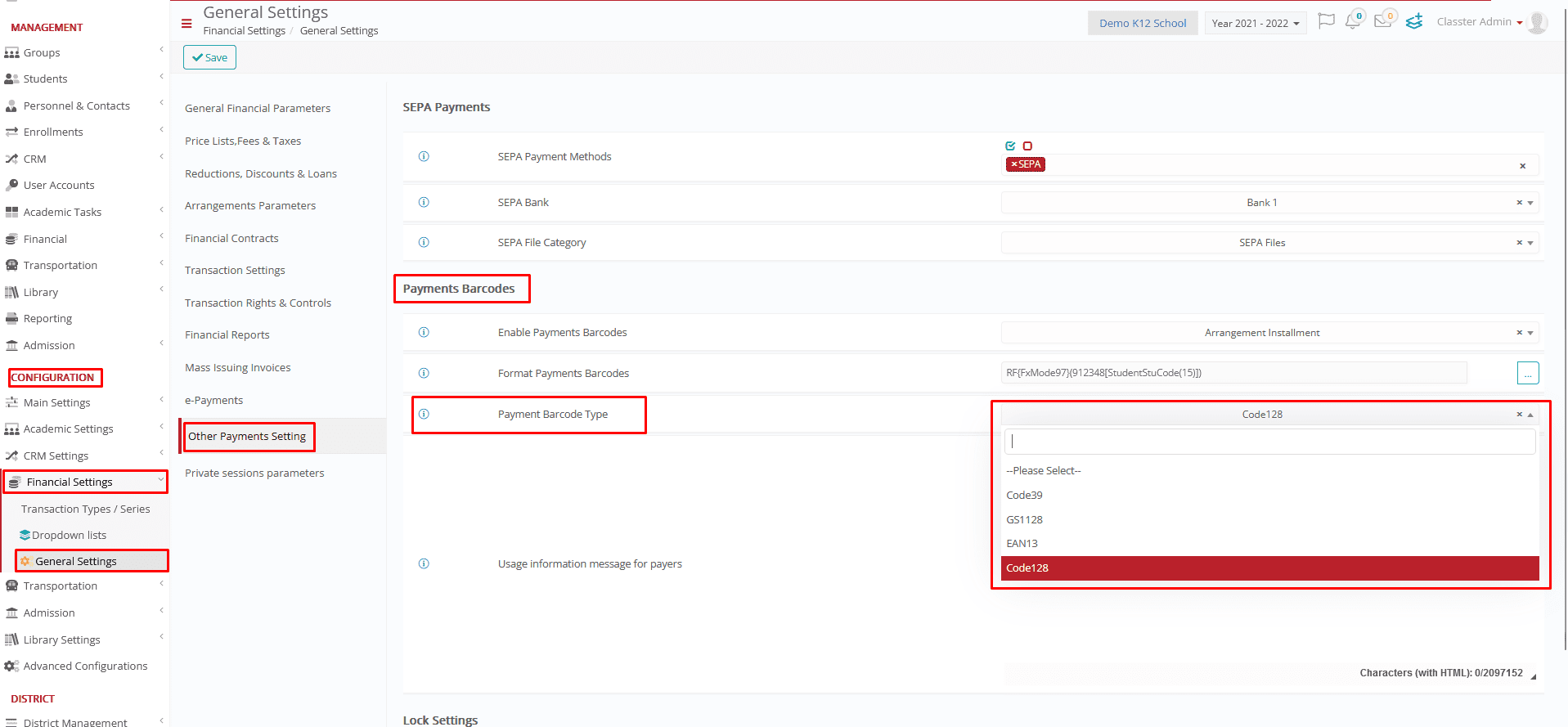Click the User Accounts key icon

11,185
